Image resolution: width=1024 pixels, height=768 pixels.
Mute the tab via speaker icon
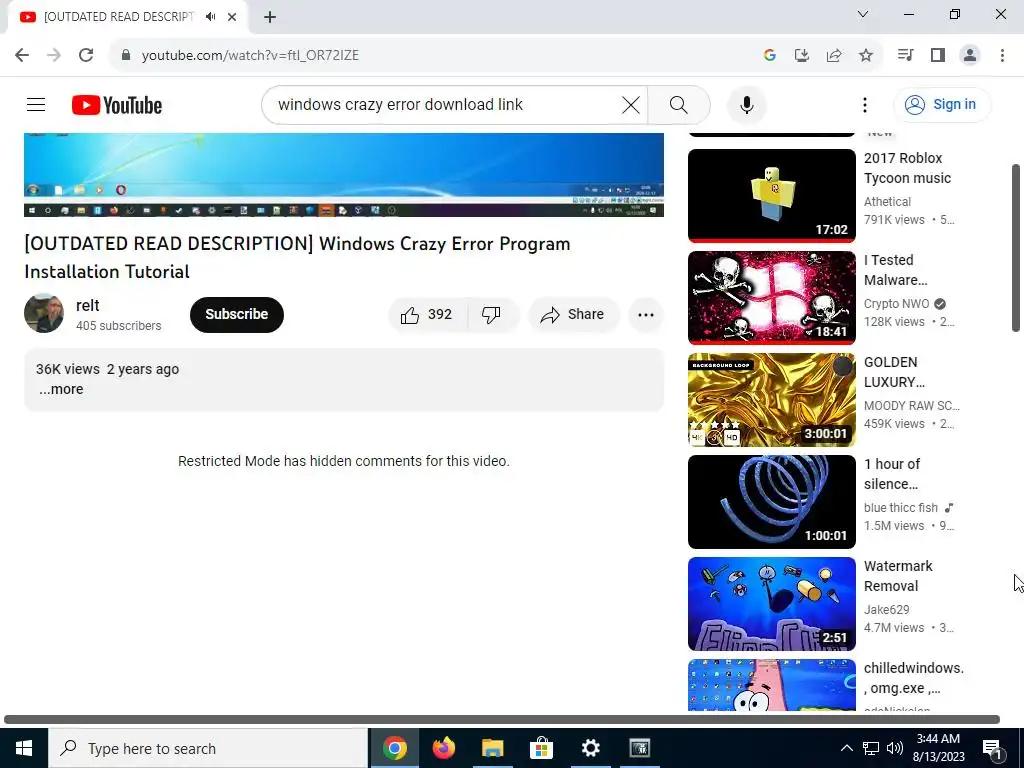point(210,17)
